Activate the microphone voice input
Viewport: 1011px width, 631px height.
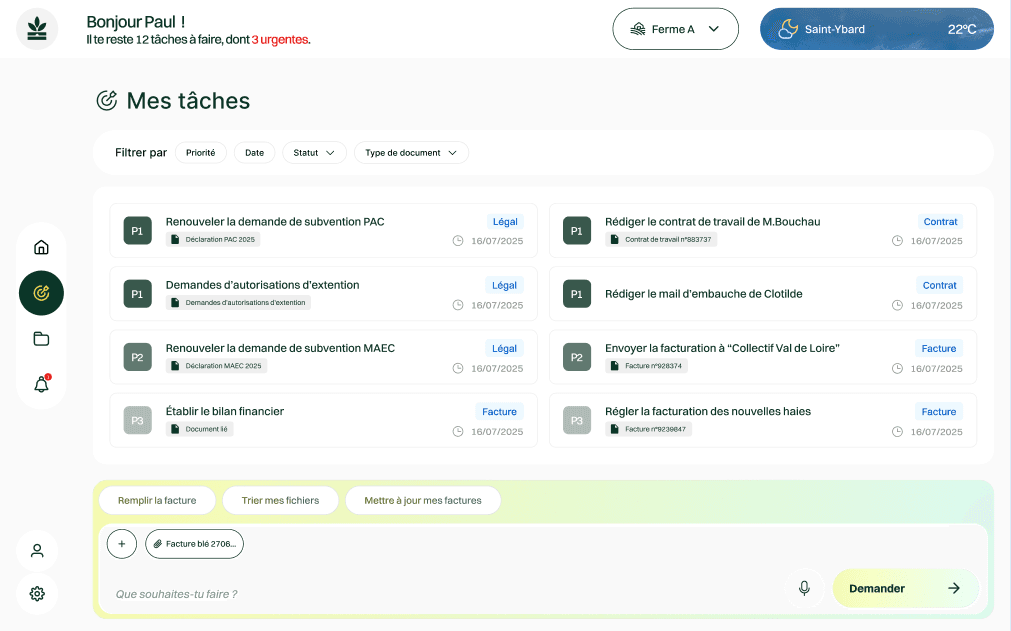pos(804,588)
